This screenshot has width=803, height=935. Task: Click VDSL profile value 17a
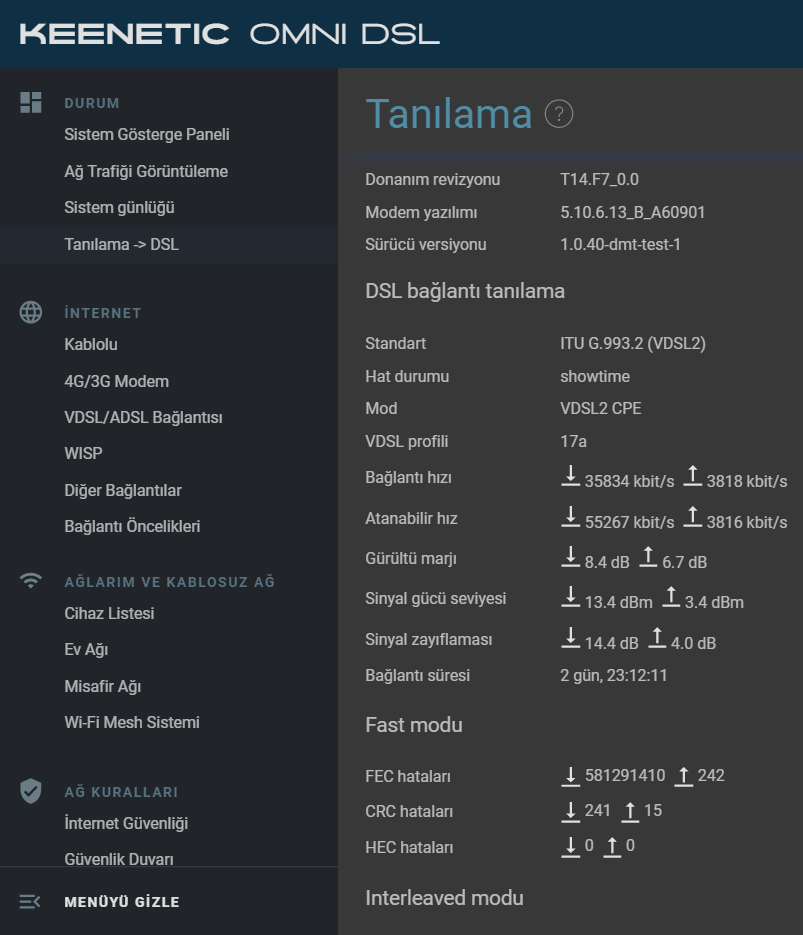tap(573, 441)
